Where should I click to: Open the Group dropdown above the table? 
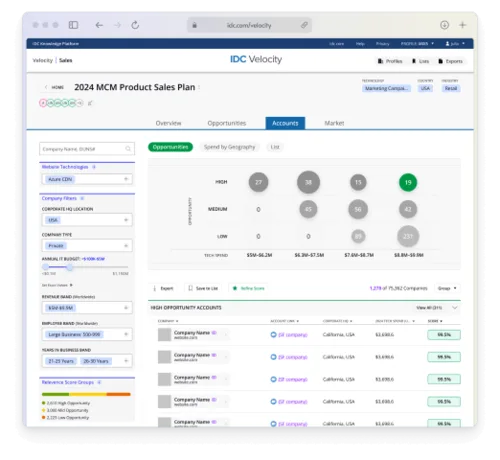click(x=447, y=288)
